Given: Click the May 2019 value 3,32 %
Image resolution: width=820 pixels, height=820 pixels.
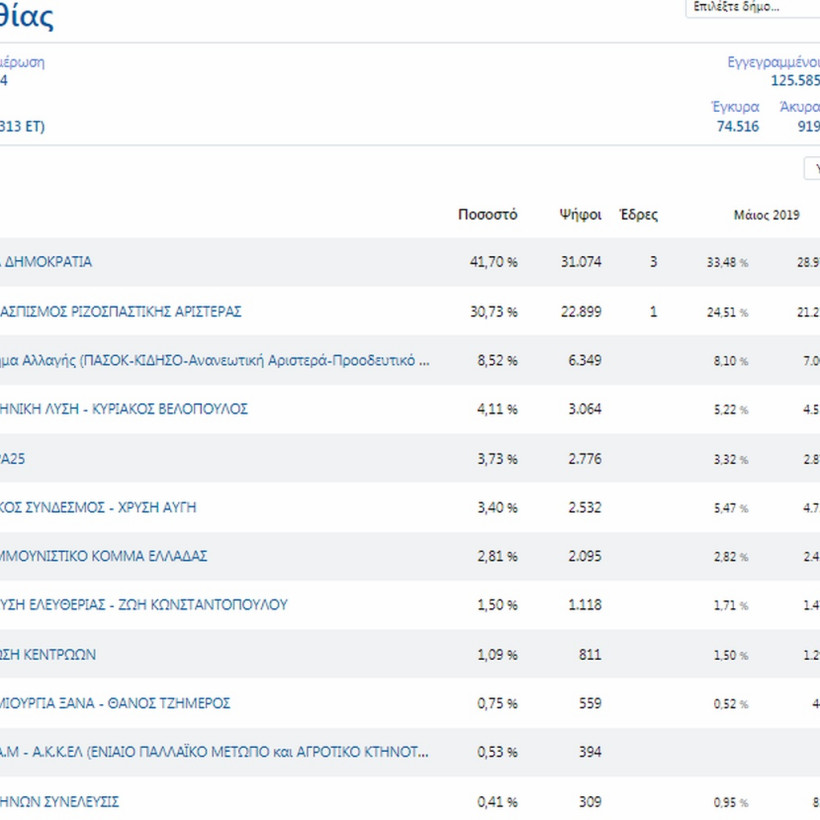Looking at the screenshot, I should [x=731, y=460].
